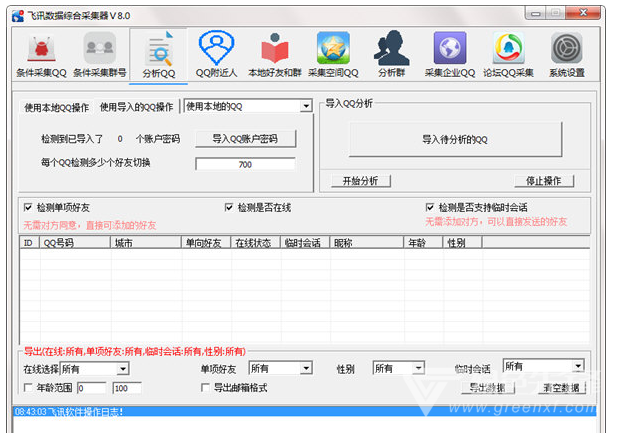Screen dimensions: 617x433
Task: Select the 分析QQ toolbar icon
Action: tap(159, 56)
